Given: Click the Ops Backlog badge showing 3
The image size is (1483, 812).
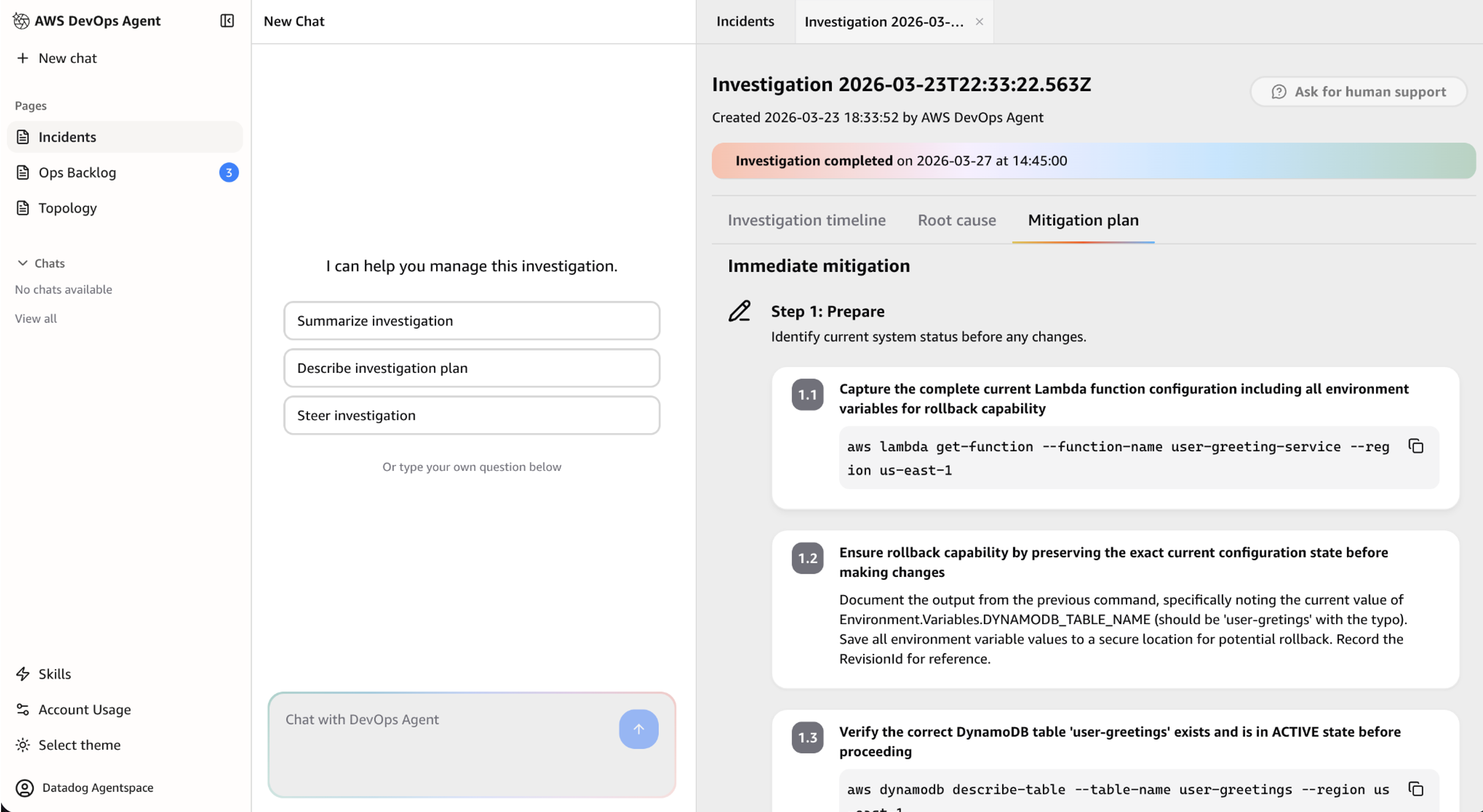Looking at the screenshot, I should click(229, 173).
